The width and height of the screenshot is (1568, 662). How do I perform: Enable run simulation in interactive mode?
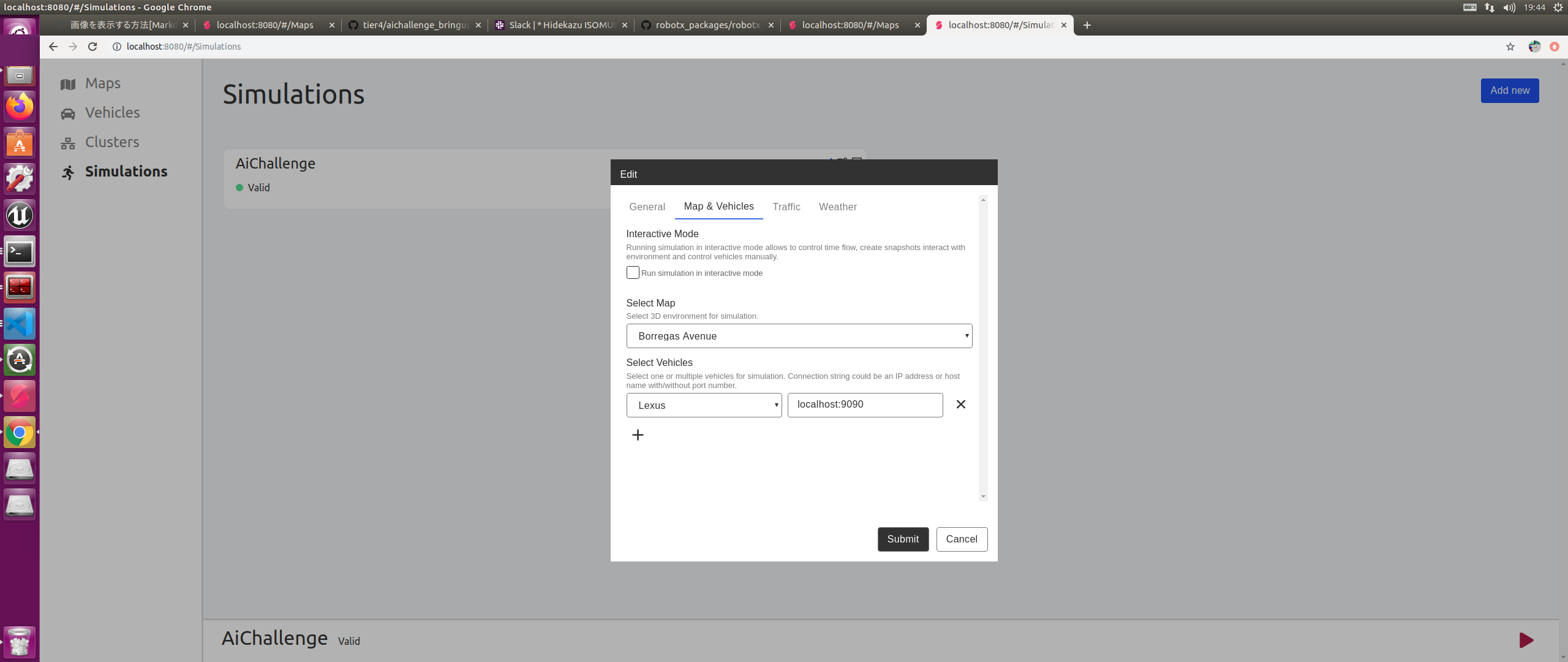click(x=633, y=273)
